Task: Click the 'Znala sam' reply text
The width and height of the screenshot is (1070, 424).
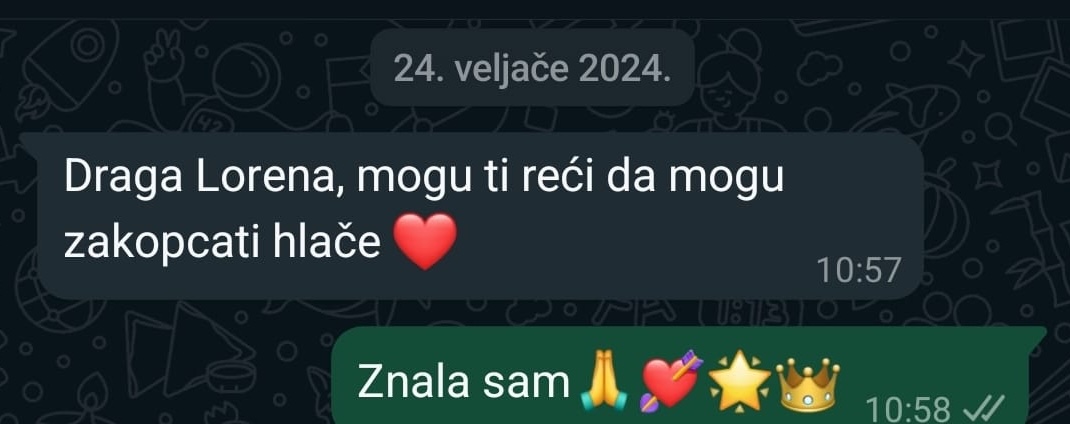Action: pyautogui.click(x=463, y=382)
